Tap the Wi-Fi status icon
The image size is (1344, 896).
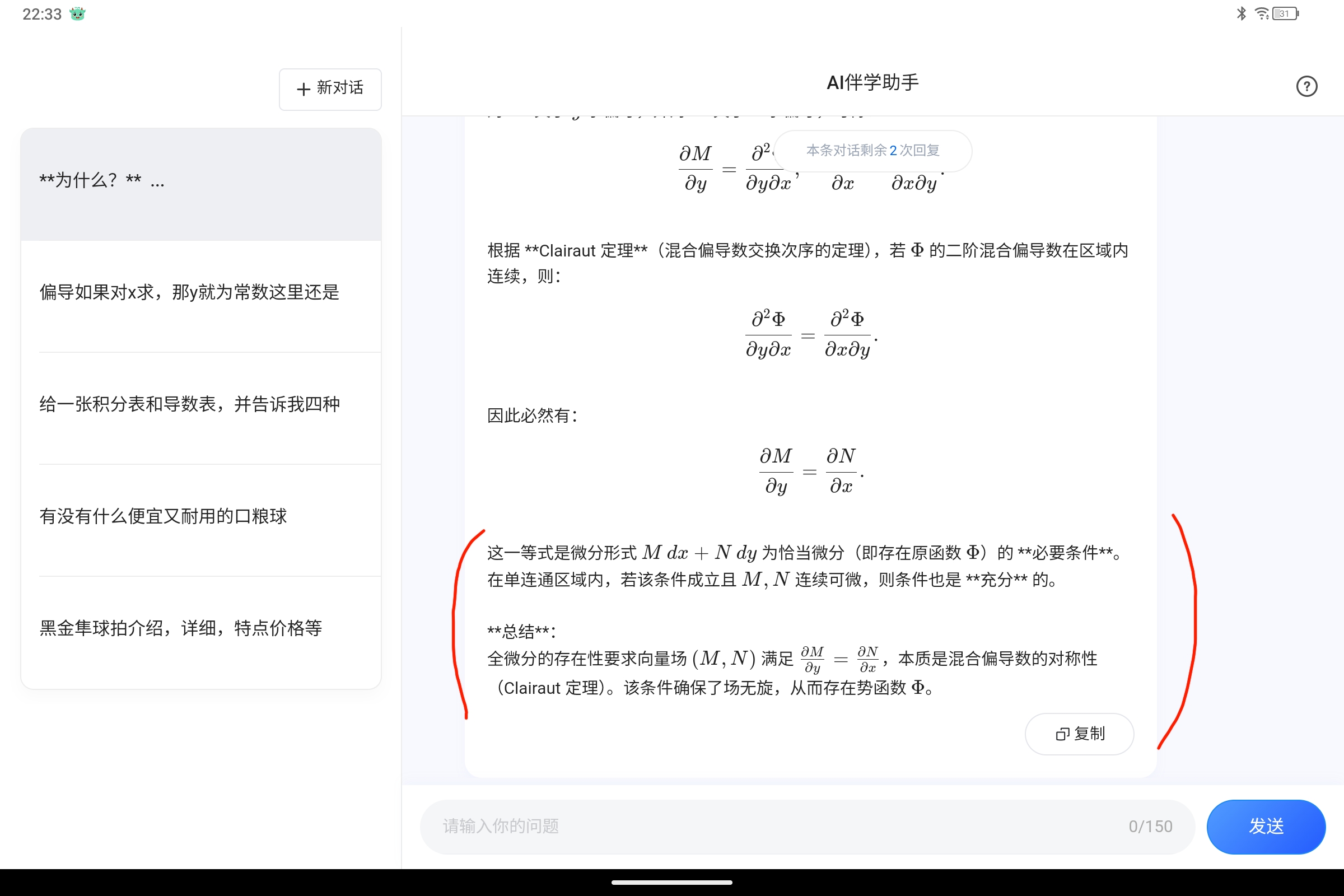pos(1261,13)
